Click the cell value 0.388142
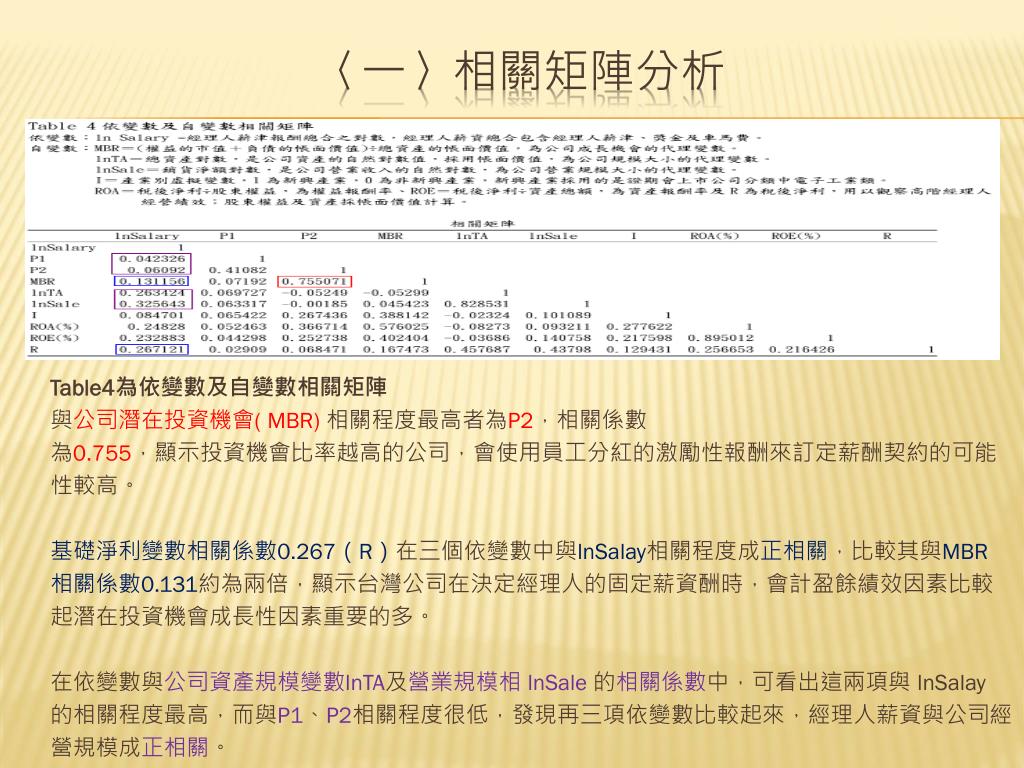Screen dimensions: 1024x768 coord(396,315)
